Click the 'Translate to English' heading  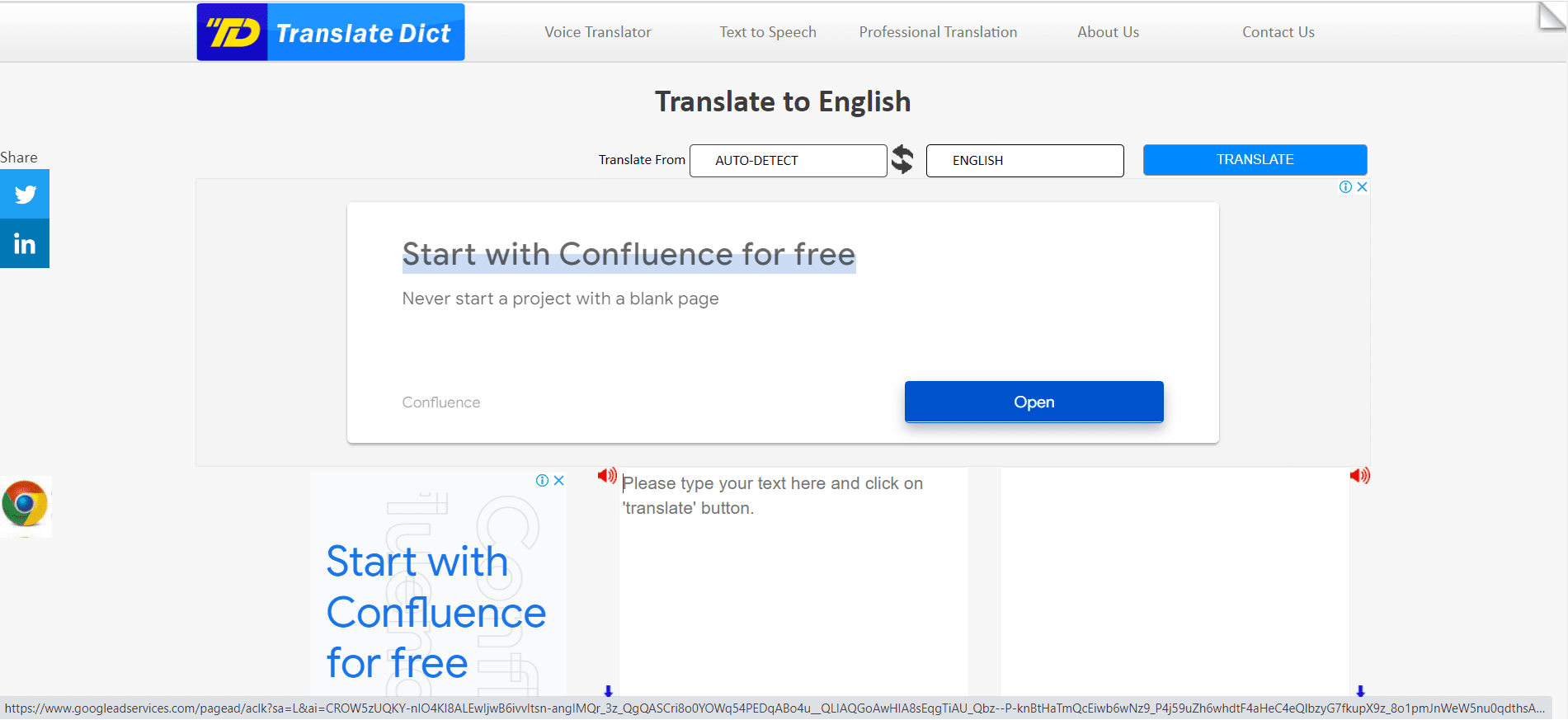click(x=783, y=101)
